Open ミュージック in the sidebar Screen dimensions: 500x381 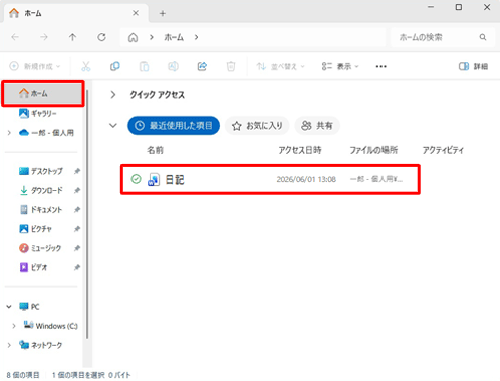(40, 248)
